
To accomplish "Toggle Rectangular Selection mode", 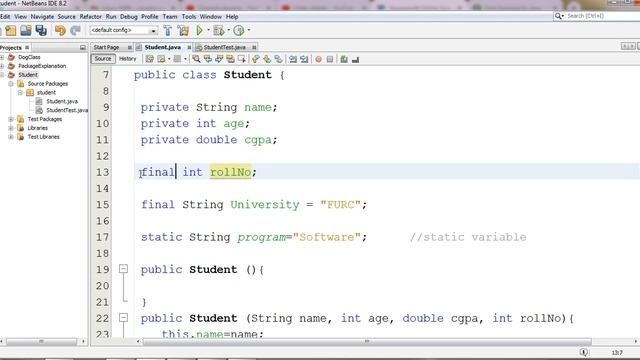I will click(242, 59).
